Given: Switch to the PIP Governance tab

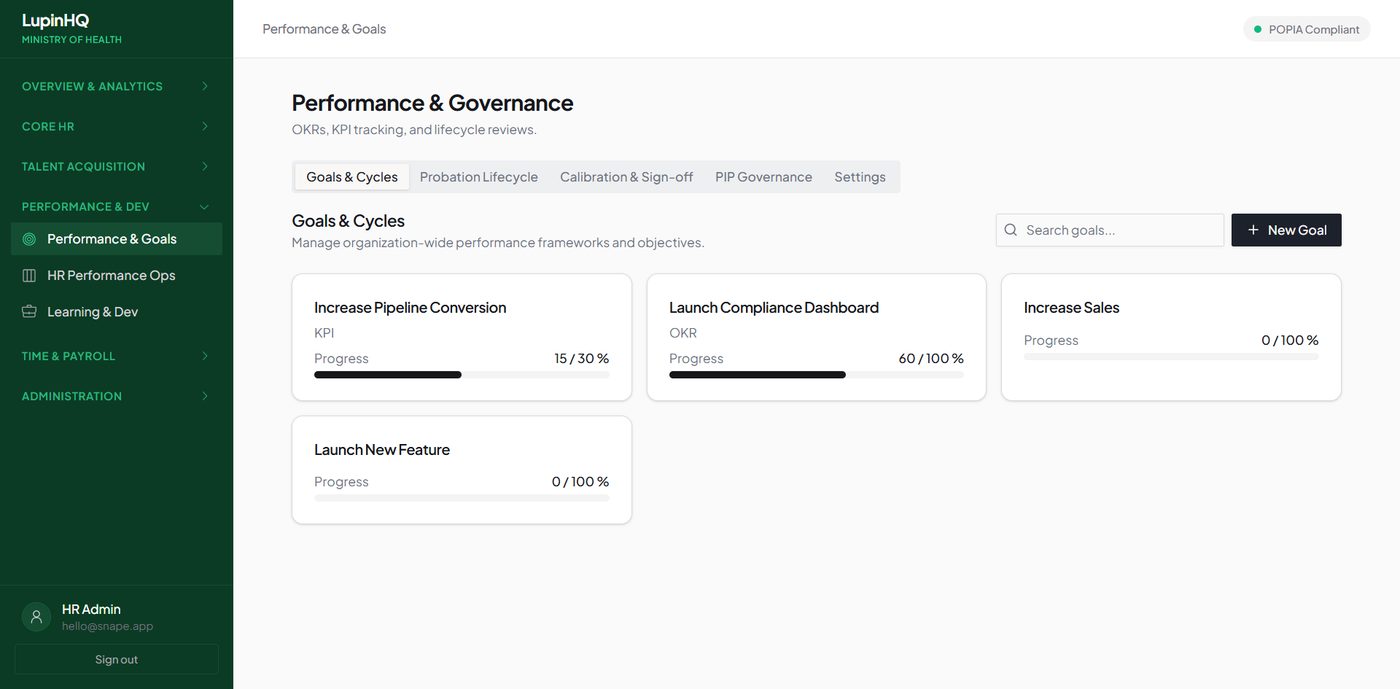Looking at the screenshot, I should (x=764, y=177).
